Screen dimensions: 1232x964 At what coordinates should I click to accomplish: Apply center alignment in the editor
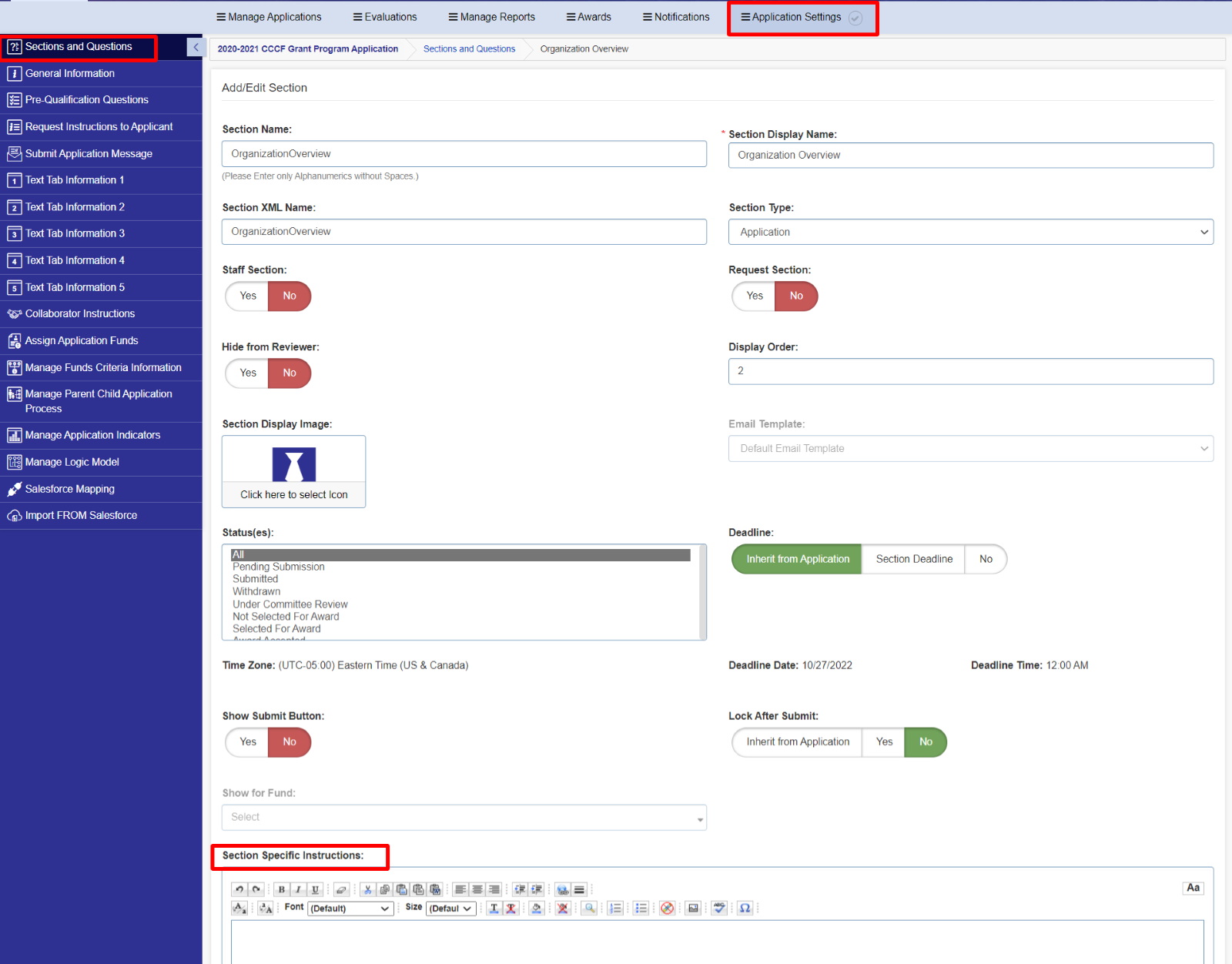coord(476,889)
